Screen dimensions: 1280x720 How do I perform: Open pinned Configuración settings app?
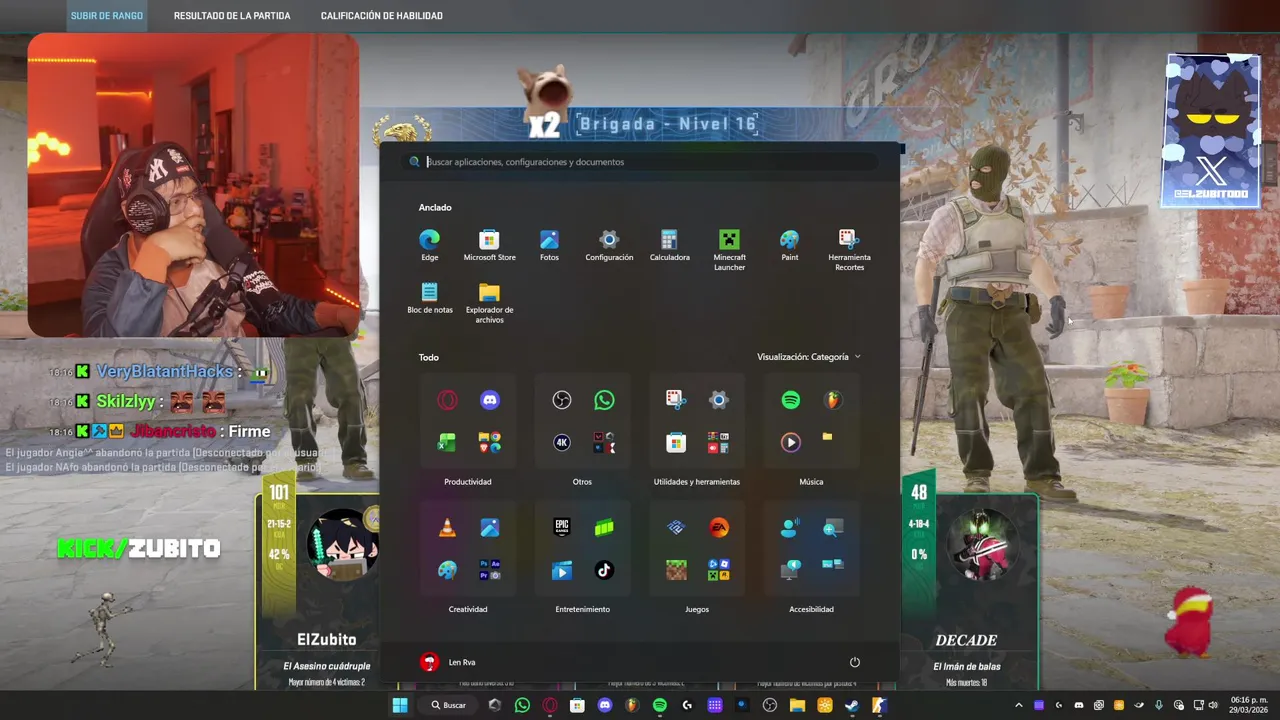point(609,245)
